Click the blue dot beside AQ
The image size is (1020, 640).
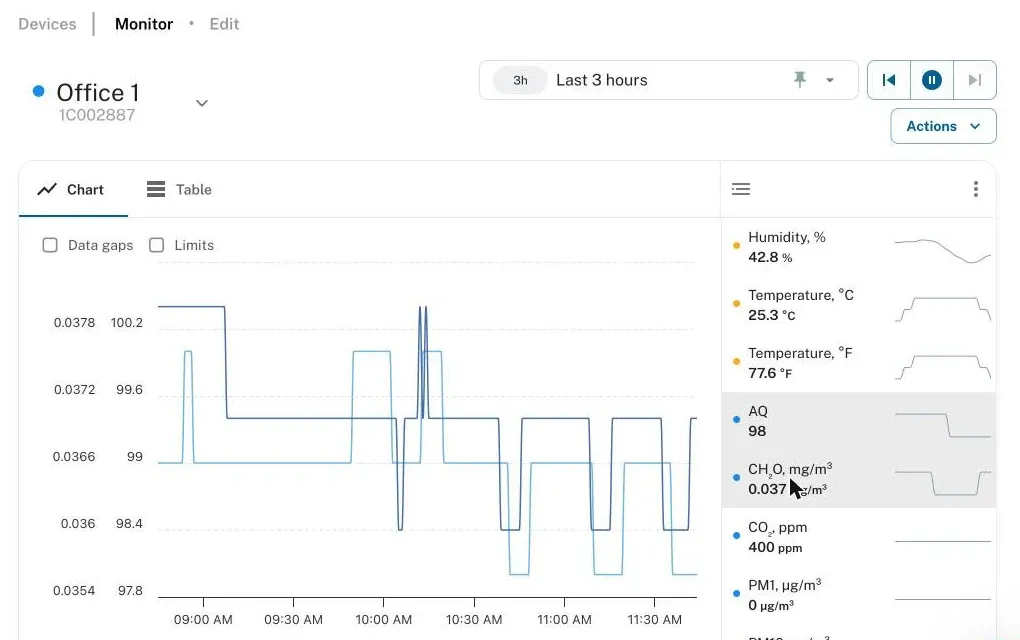[x=736, y=420]
